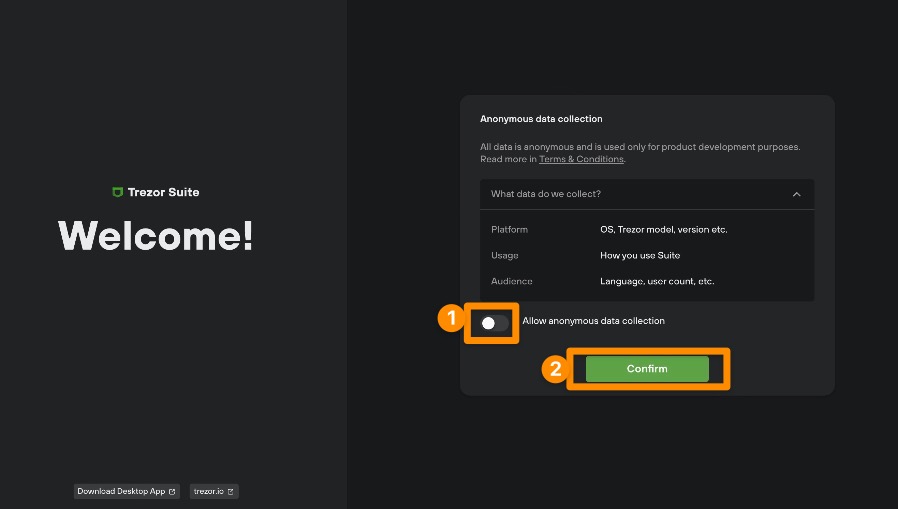
Task: Open the trezor.io external link
Action: pos(214,491)
